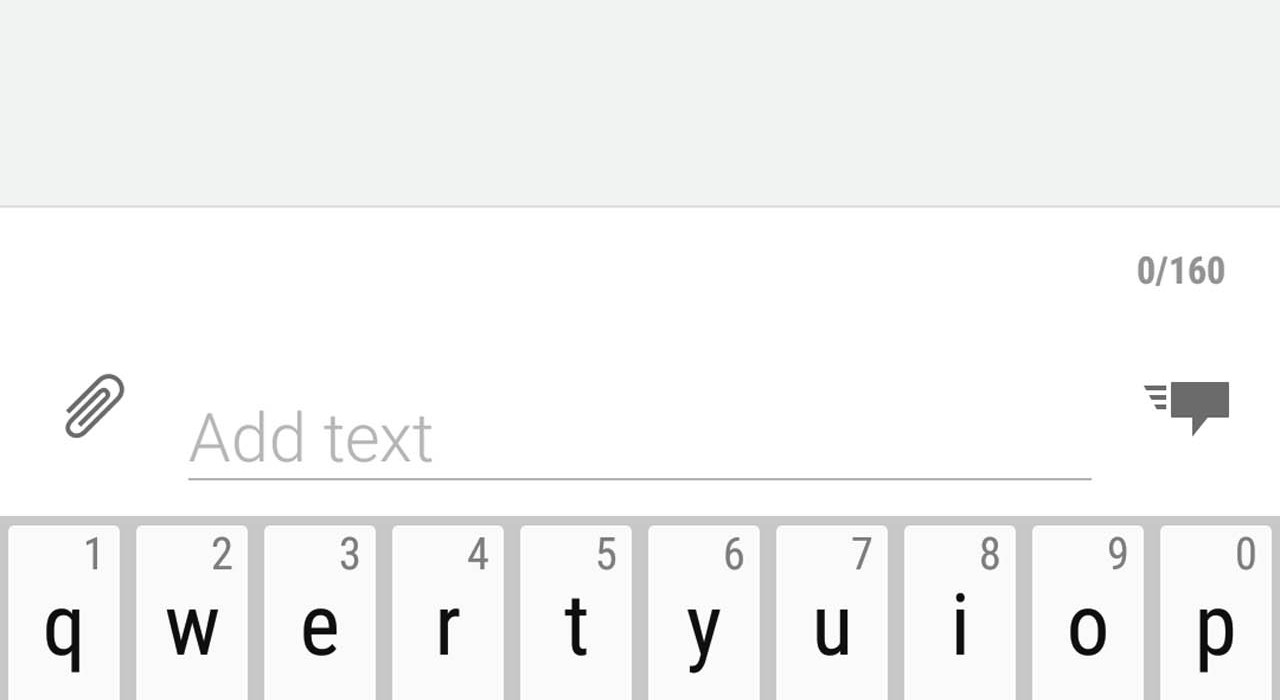Tap the key with the 3 hint
The width and height of the screenshot is (1280, 700).
[320, 612]
